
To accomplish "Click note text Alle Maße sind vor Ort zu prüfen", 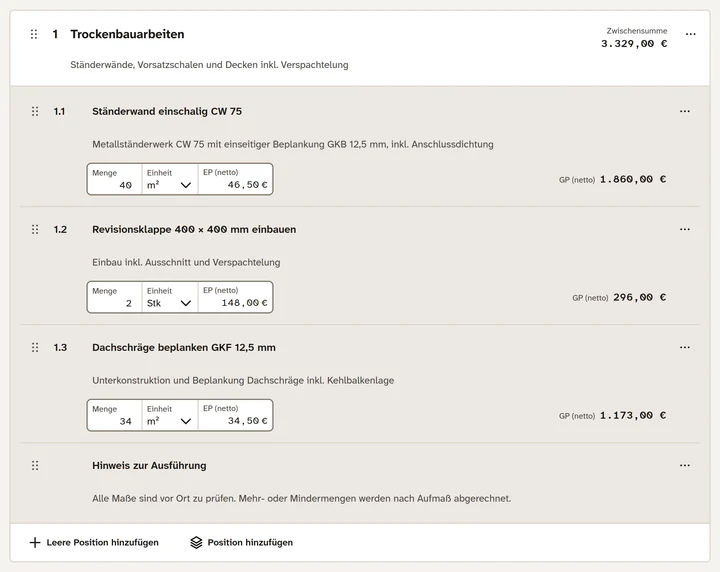I will pyautogui.click(x=302, y=498).
